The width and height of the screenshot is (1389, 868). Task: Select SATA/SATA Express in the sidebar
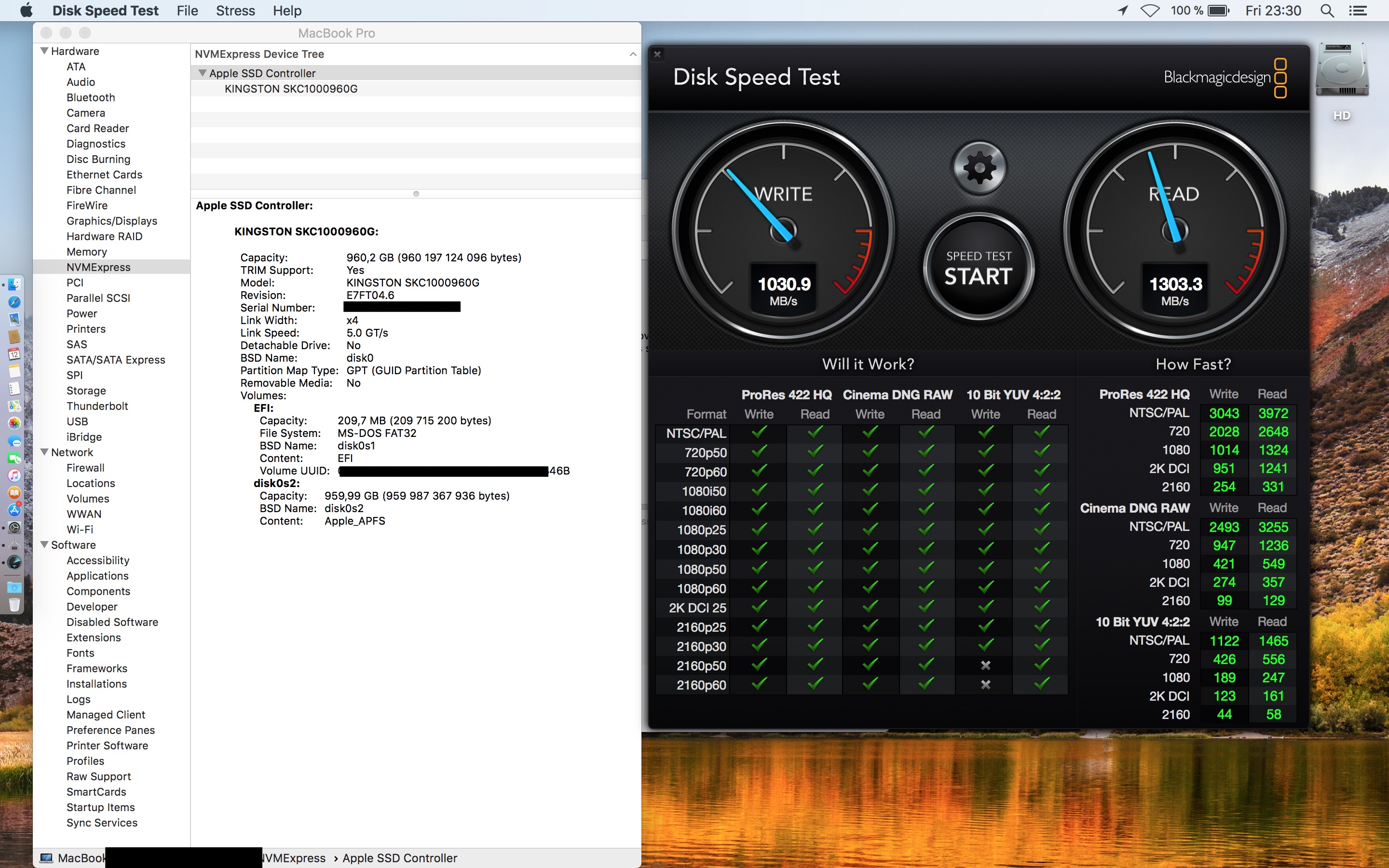click(115, 359)
